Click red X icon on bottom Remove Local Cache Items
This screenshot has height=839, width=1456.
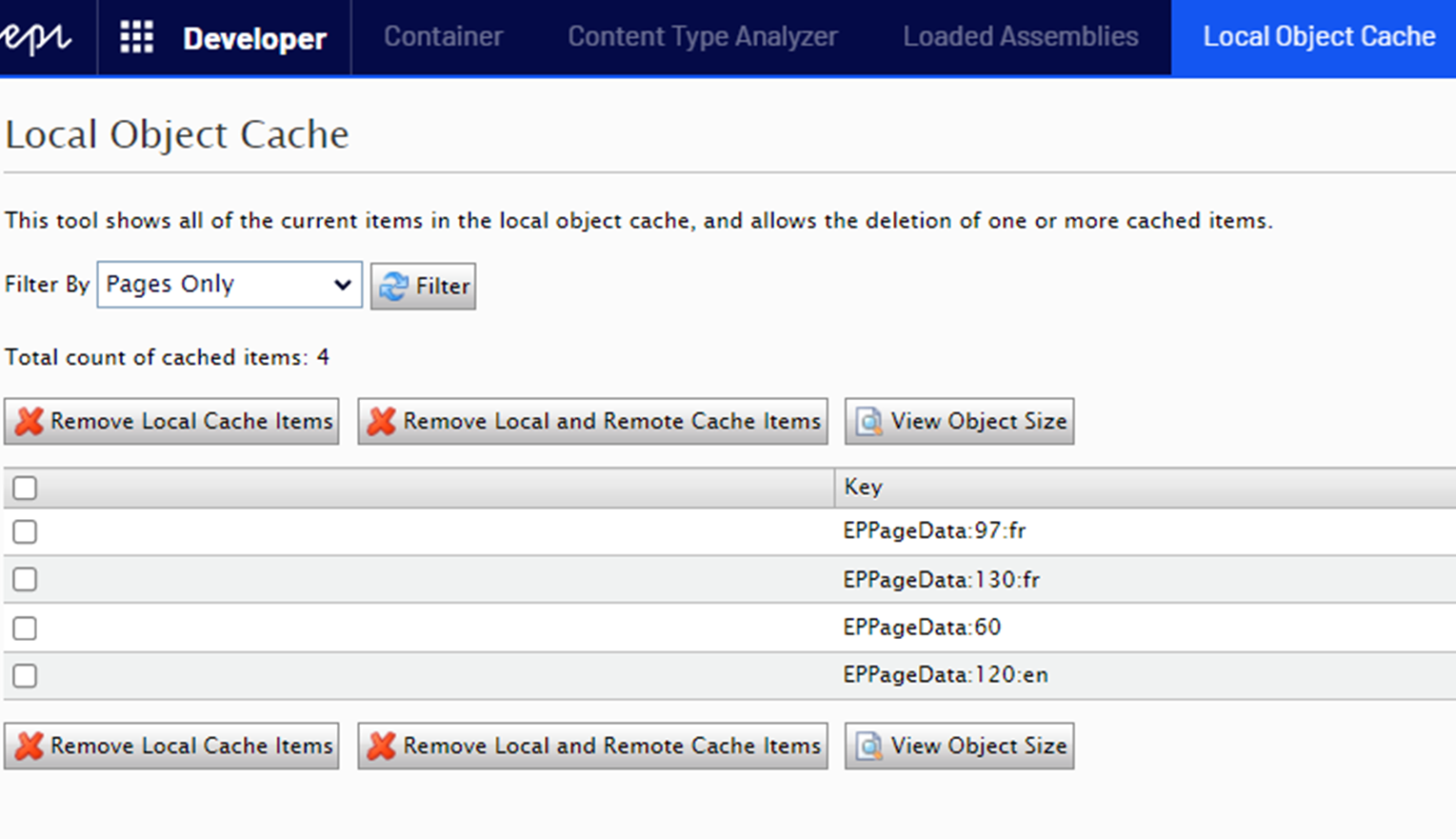(30, 746)
